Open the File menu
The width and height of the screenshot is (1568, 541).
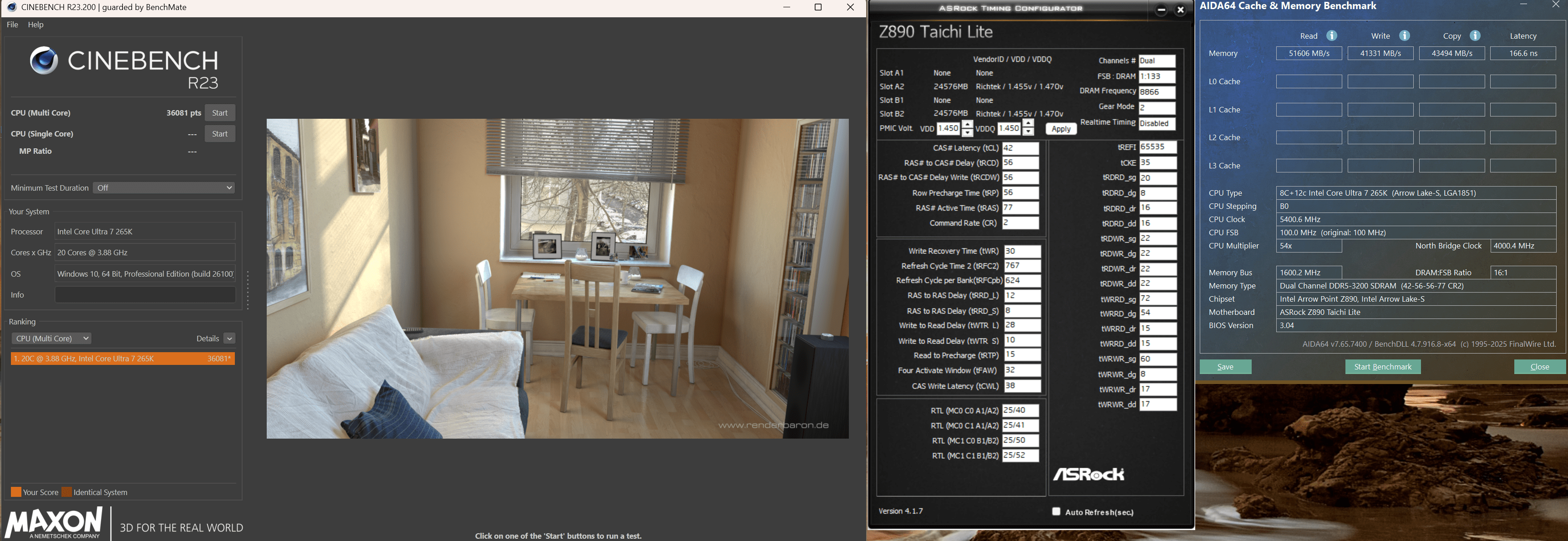click(x=12, y=25)
